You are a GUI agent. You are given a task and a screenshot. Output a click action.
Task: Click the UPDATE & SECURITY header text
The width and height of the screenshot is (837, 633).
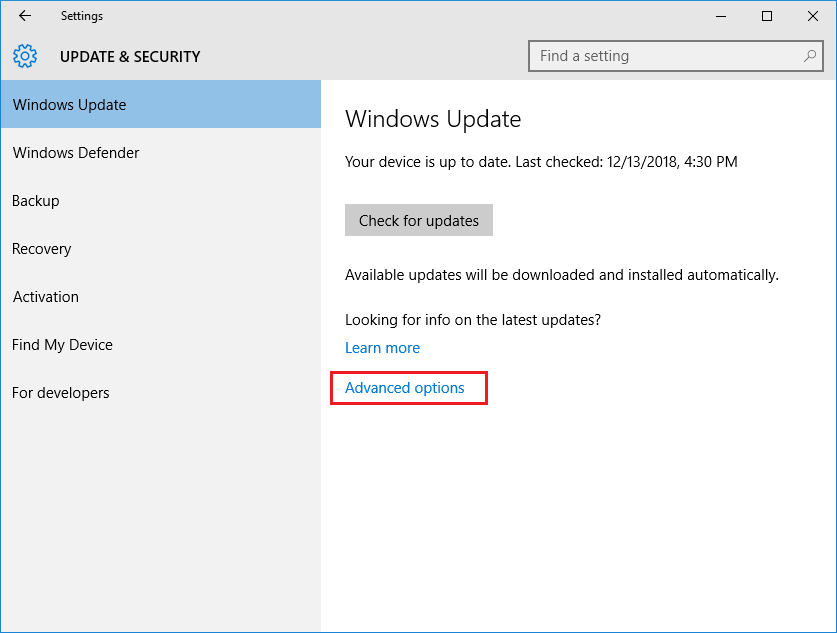point(130,57)
